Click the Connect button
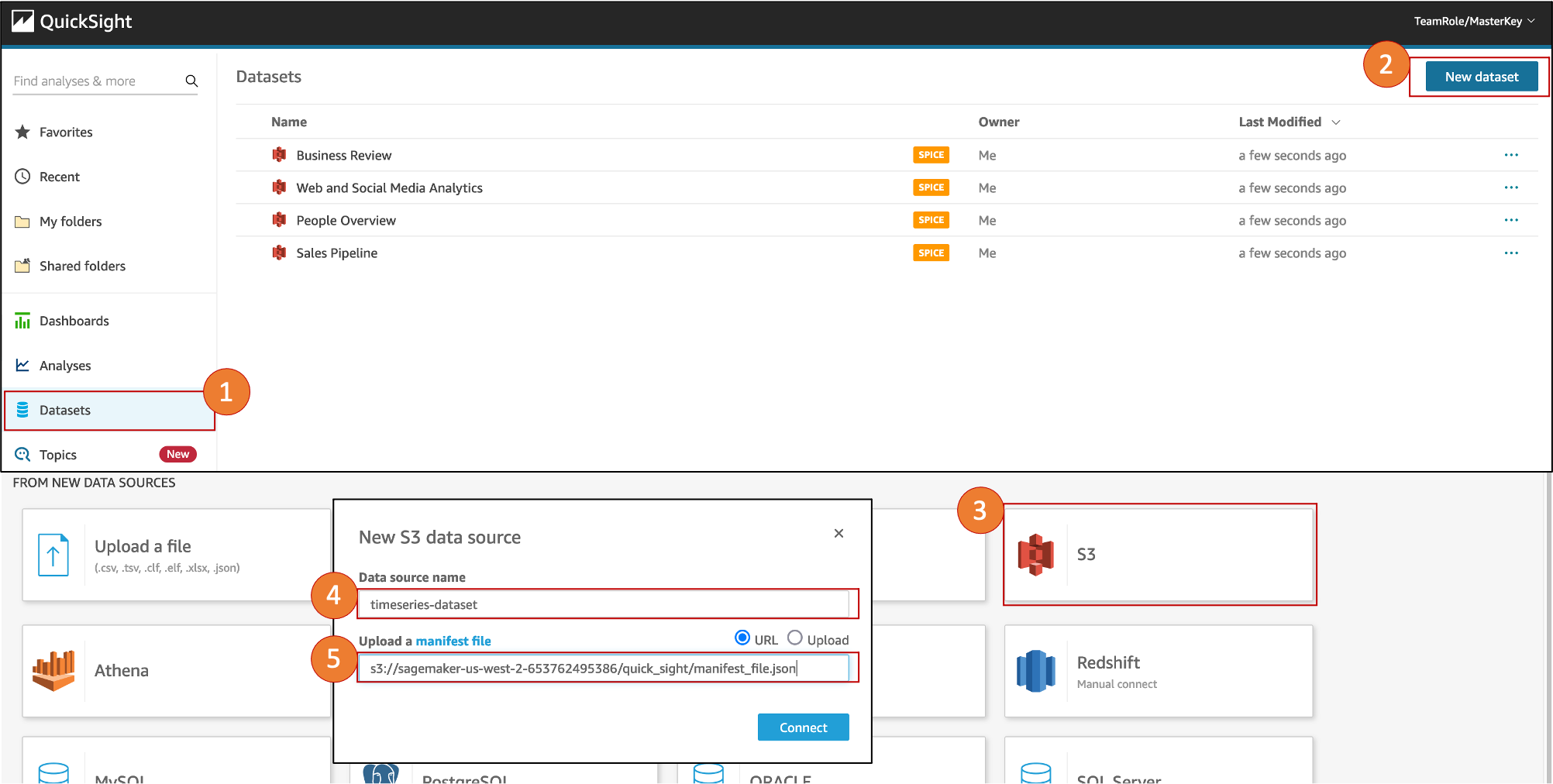1553x784 pixels. tap(804, 727)
